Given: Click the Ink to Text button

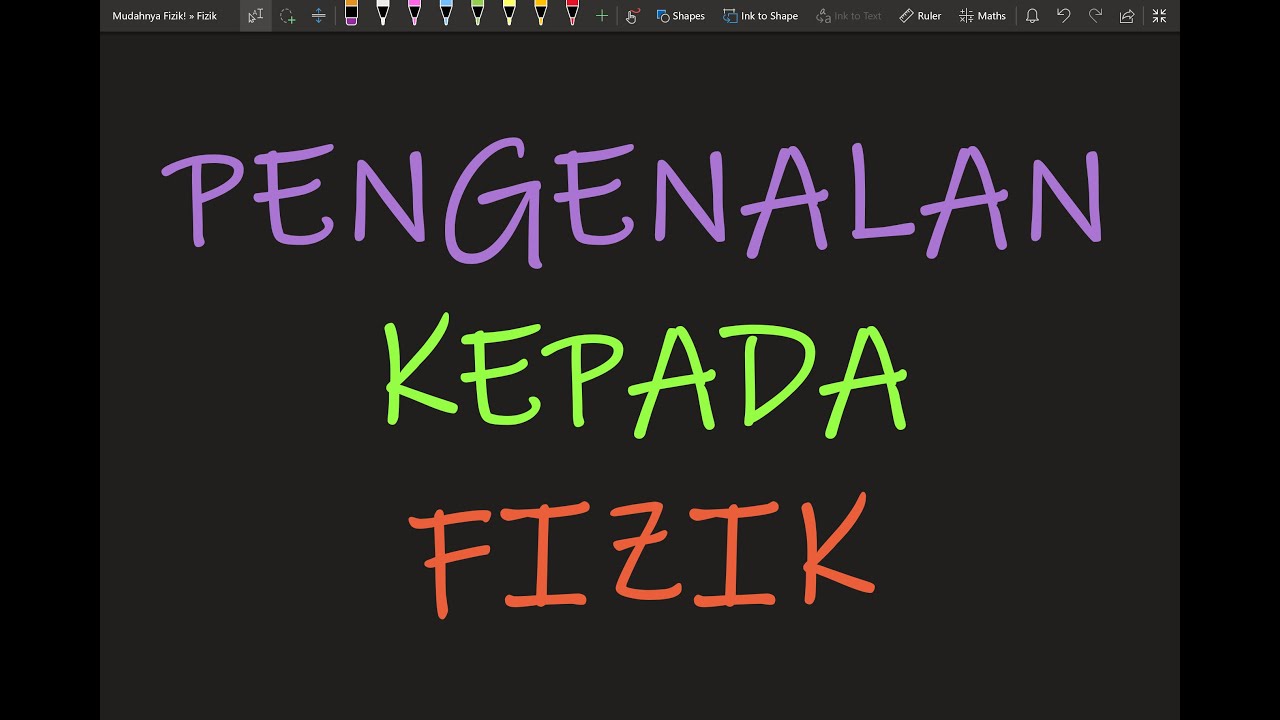Looking at the screenshot, I should (x=849, y=16).
